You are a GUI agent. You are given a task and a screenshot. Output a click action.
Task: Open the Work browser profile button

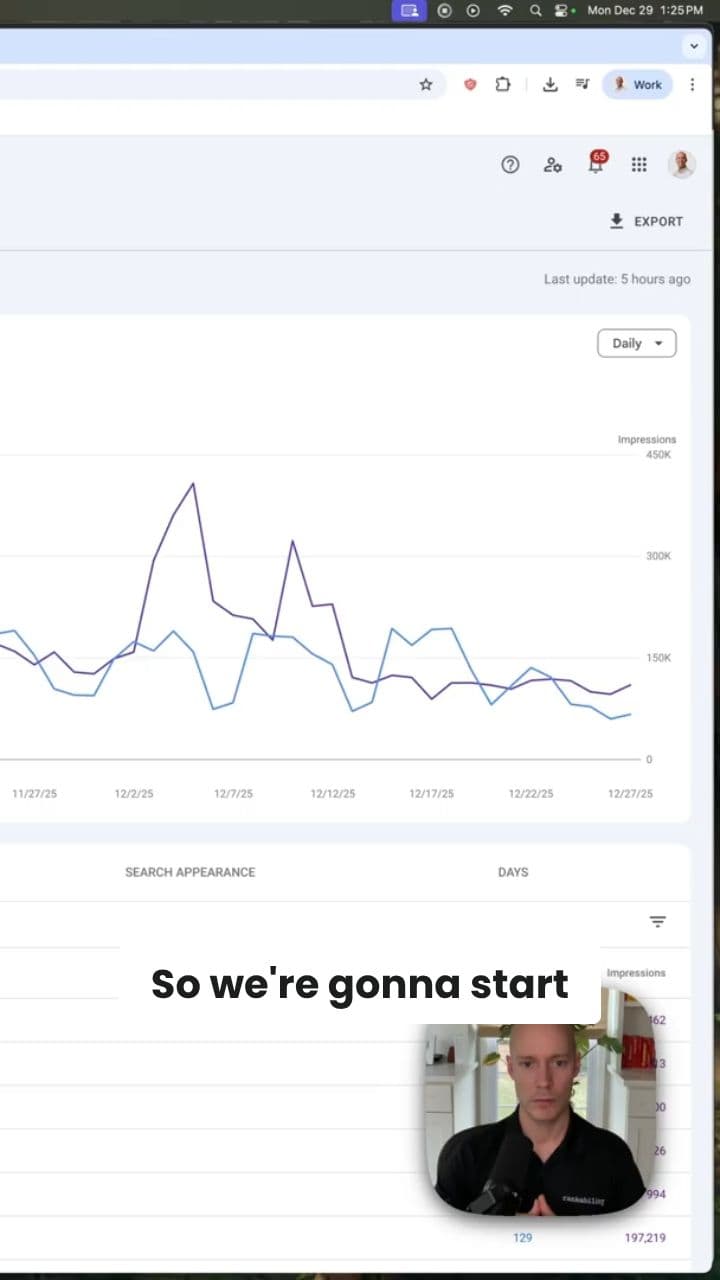pos(637,85)
